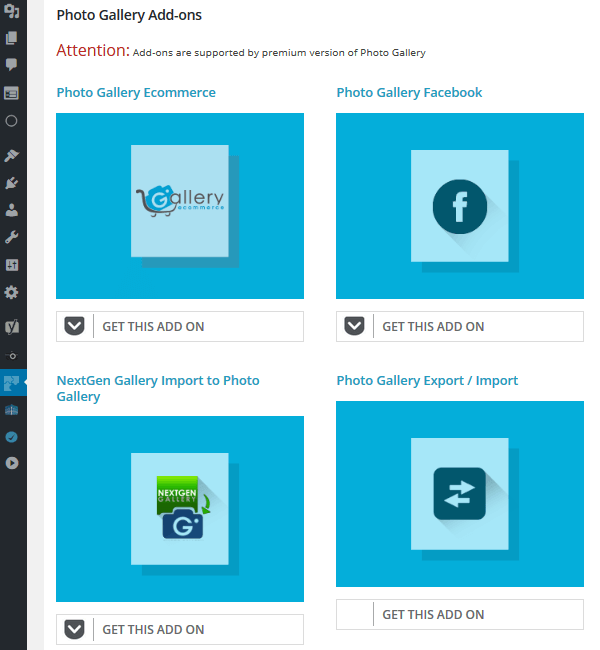This screenshot has height=650, width=600.
Task: Open the Tools wrench icon
Action: [x=12, y=238]
